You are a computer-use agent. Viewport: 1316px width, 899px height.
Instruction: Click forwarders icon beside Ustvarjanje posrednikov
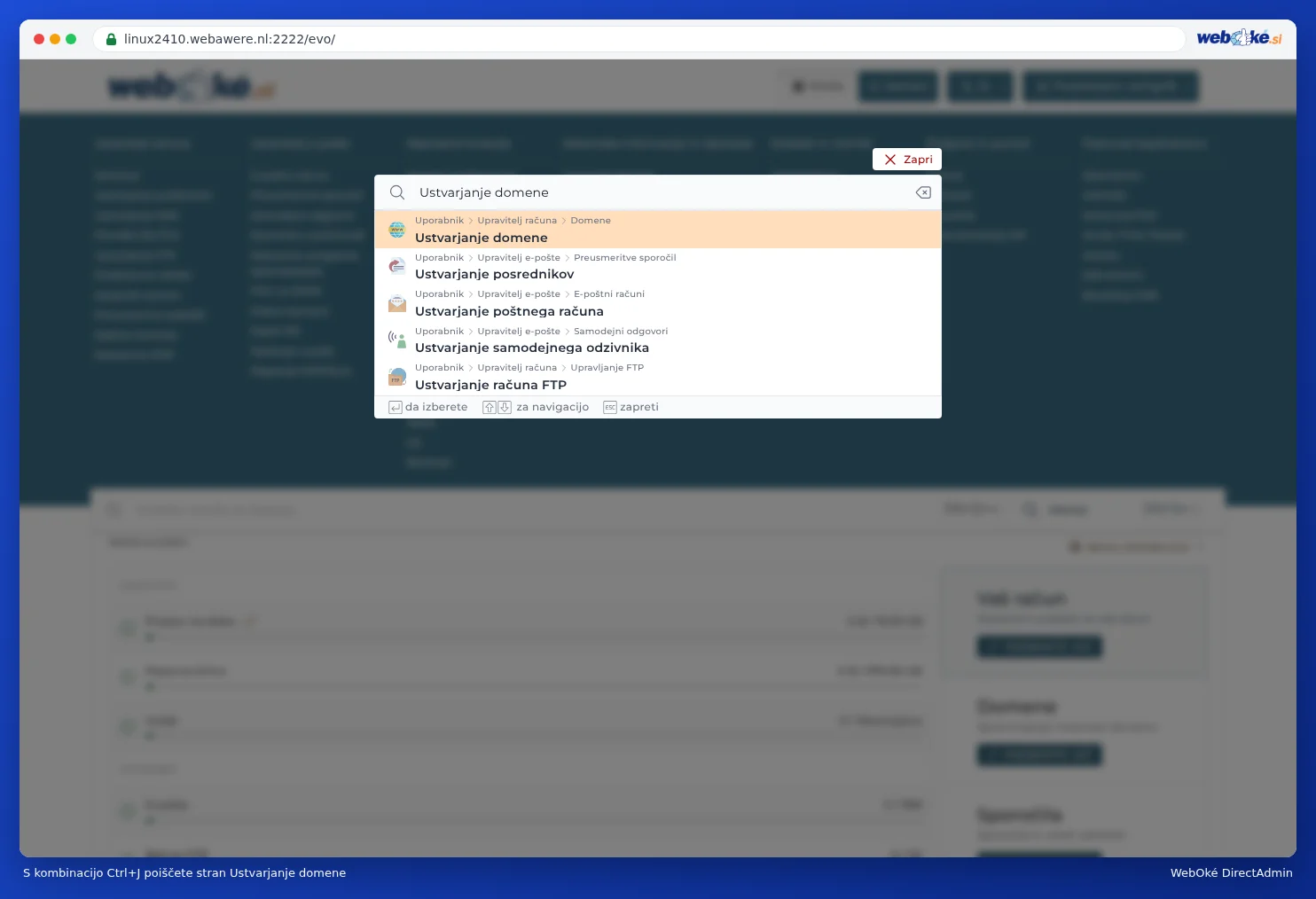pyautogui.click(x=397, y=266)
